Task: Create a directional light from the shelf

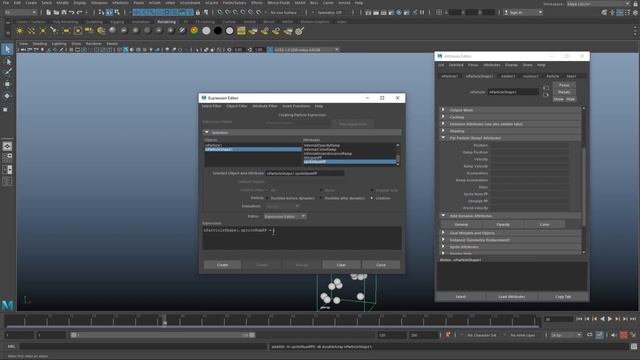Action: click(x=31, y=31)
